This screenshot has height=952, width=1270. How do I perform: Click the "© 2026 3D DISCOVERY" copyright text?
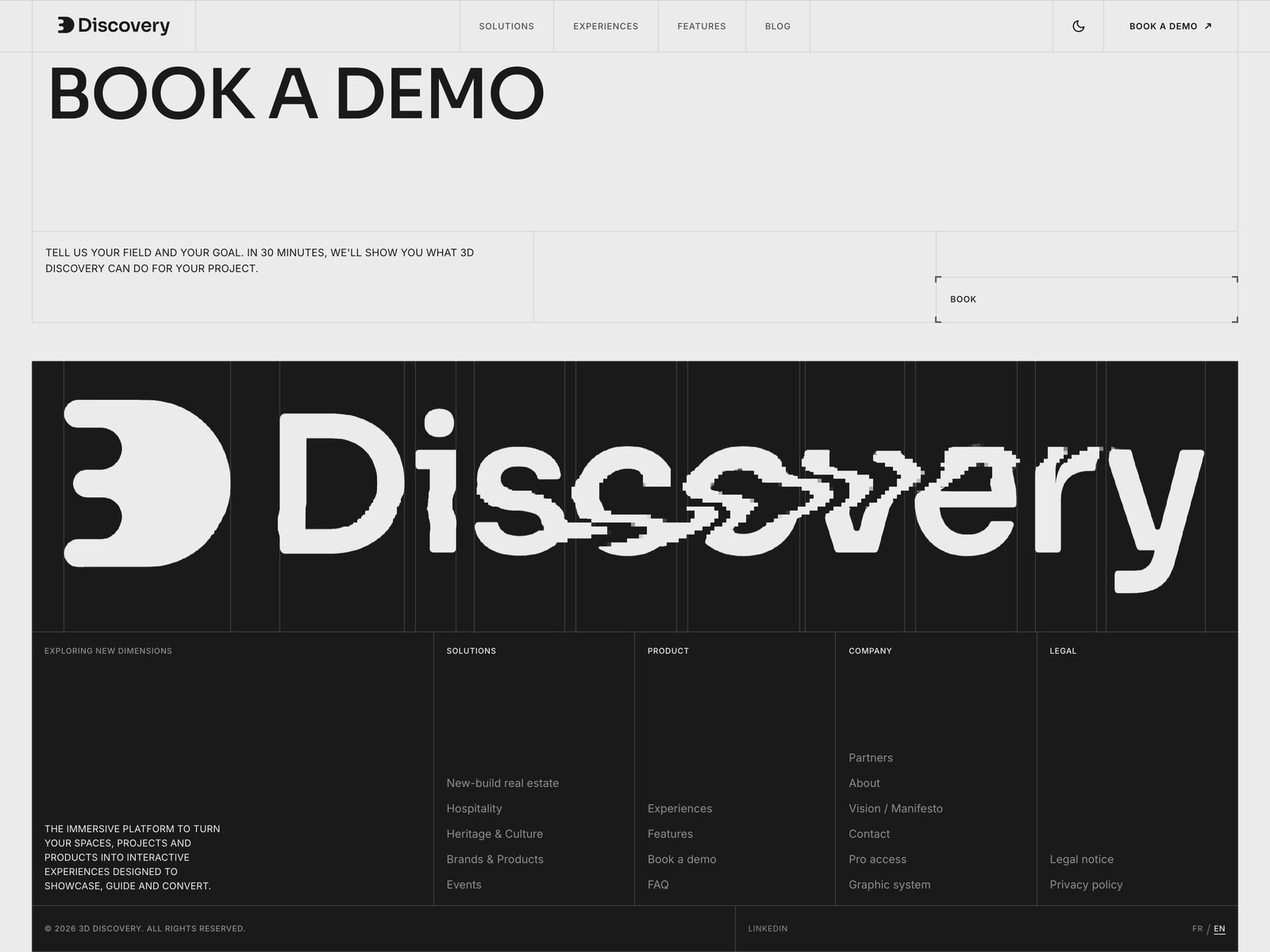point(144,928)
